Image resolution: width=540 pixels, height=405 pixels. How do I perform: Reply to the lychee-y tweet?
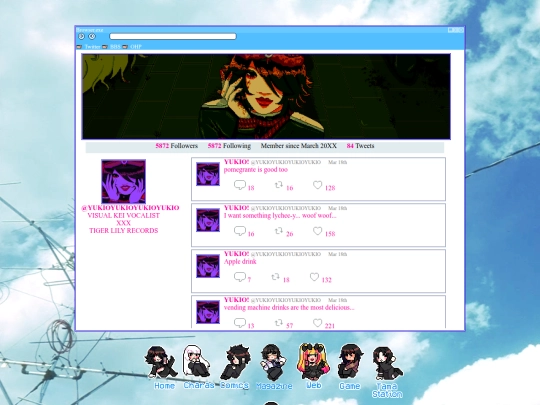click(x=240, y=231)
